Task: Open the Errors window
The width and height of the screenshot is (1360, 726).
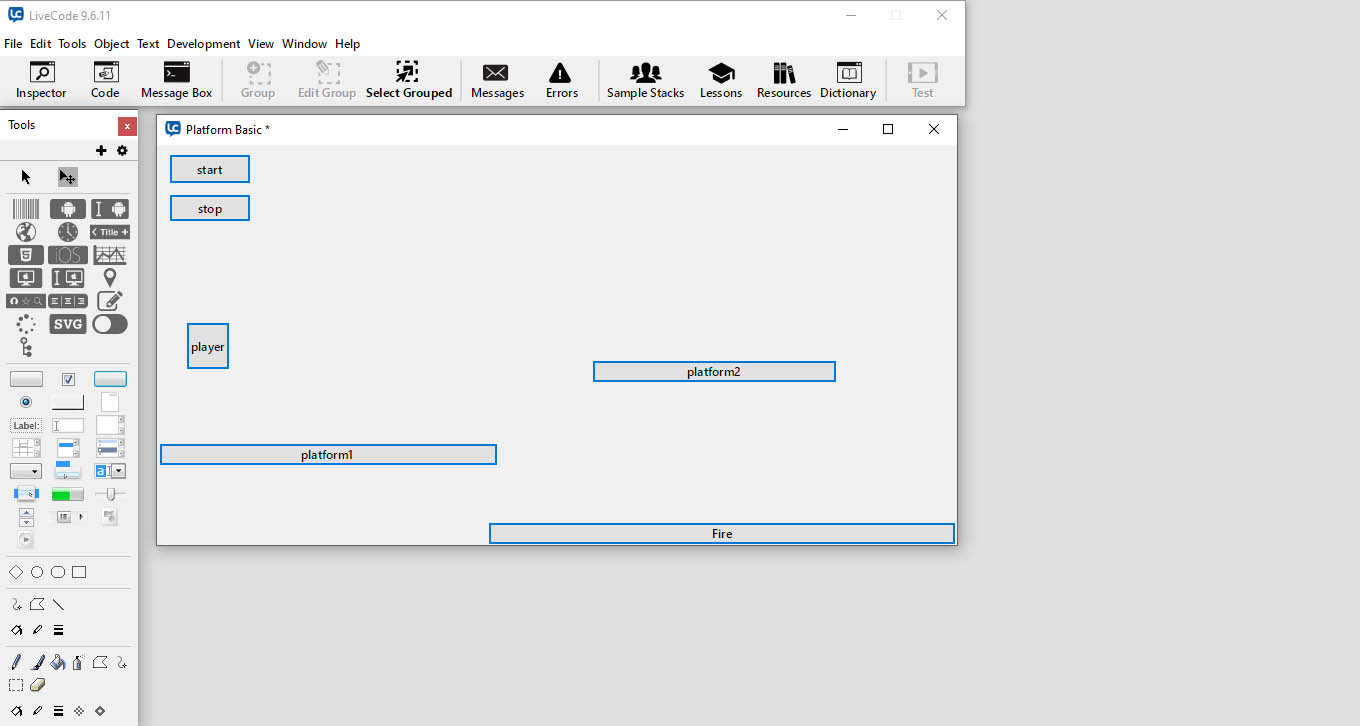Action: coord(561,80)
